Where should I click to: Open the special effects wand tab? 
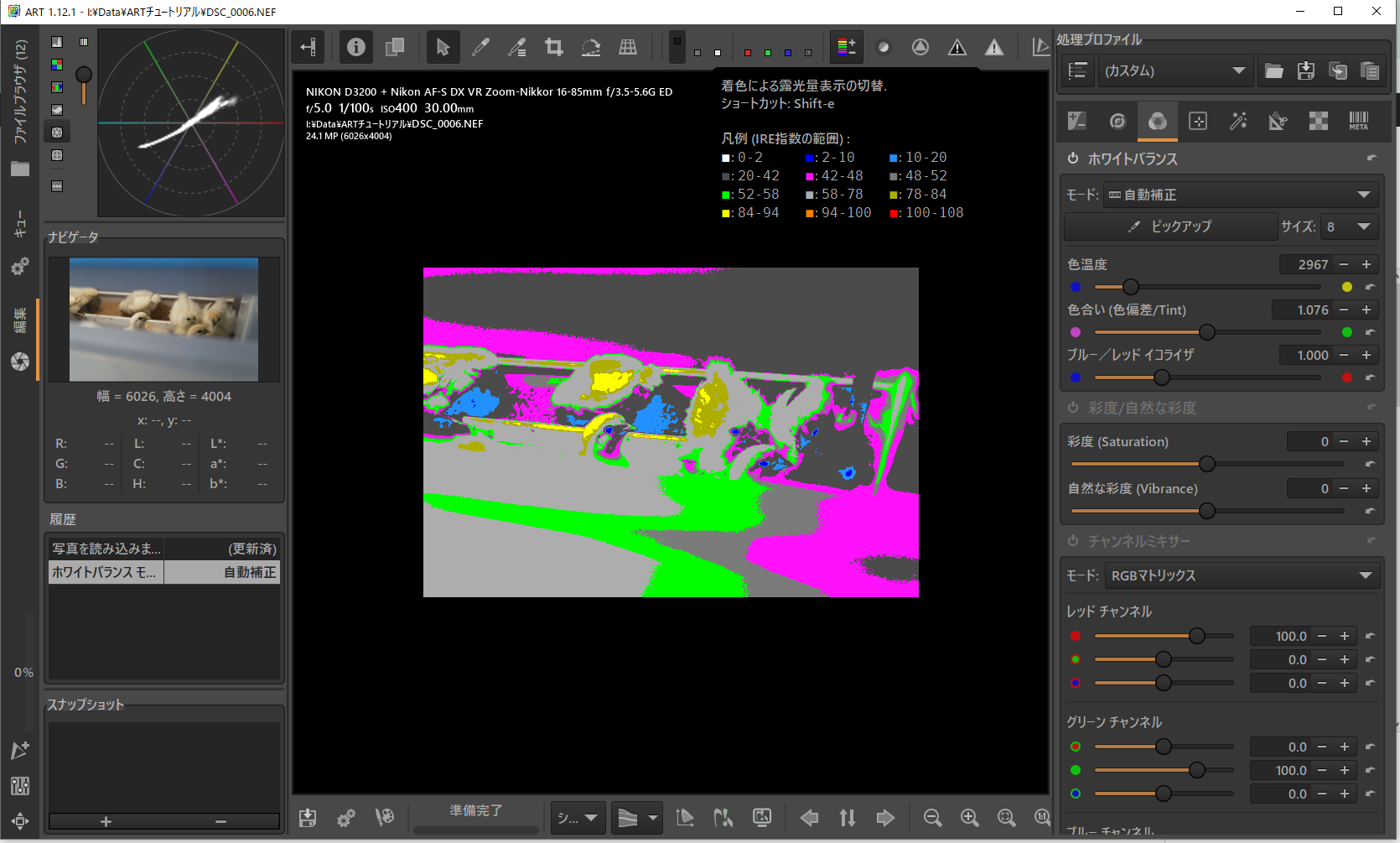(x=1238, y=121)
